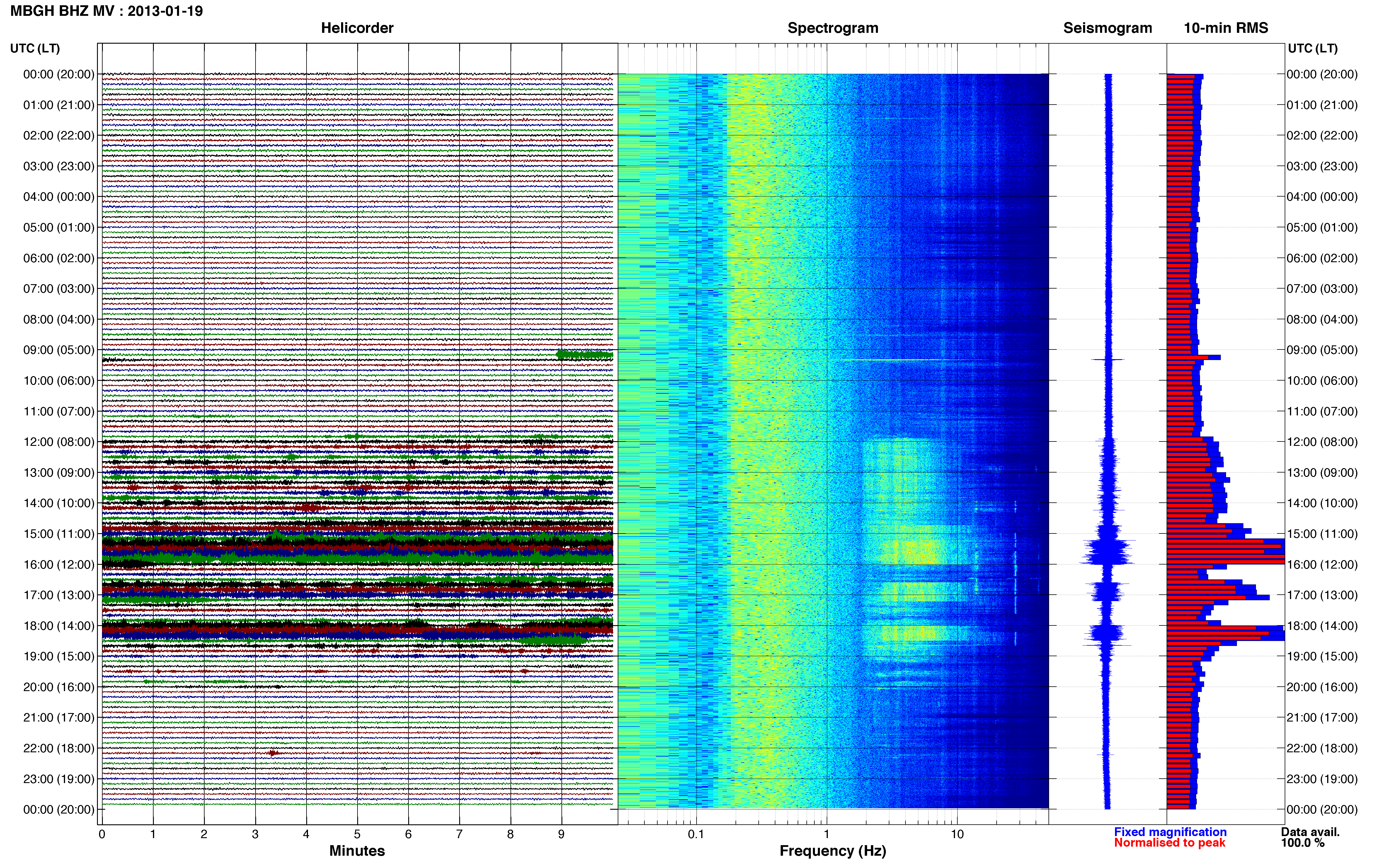The width and height of the screenshot is (1389, 868).
Task: Click the green burst at 09:00 helicorder trace
Action: (585, 355)
